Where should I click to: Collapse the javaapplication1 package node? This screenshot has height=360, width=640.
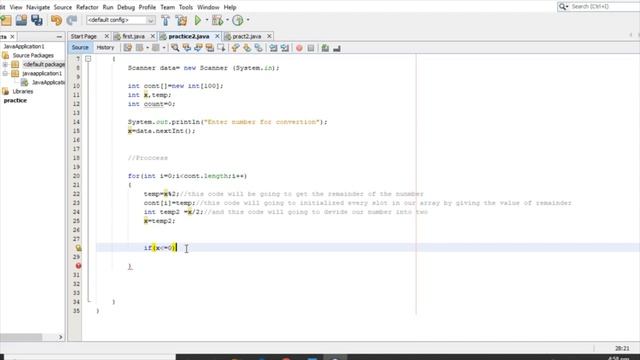click(x=5, y=73)
